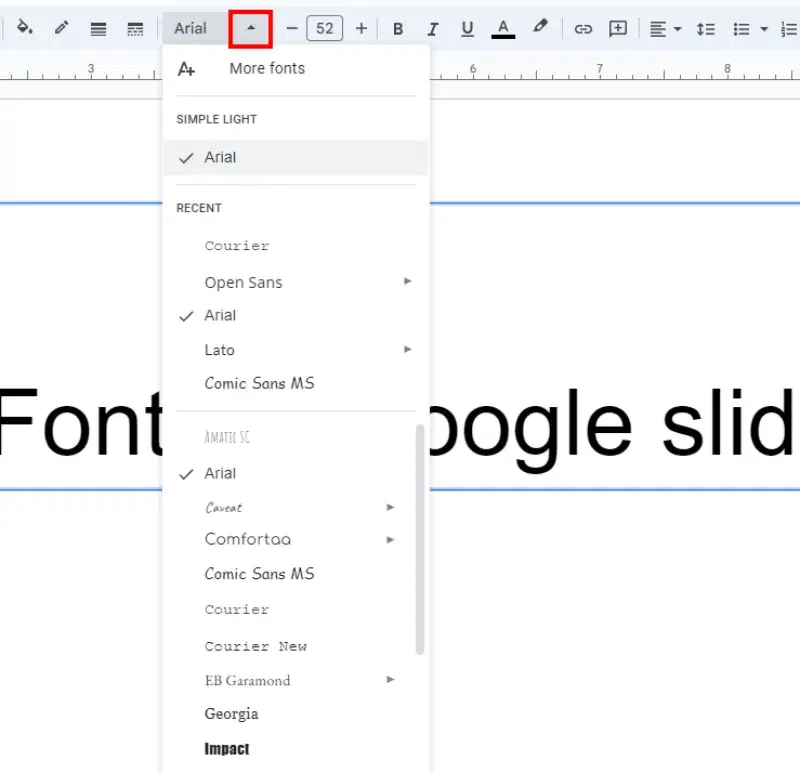Expand the bulleted list dropdown arrow
The height and width of the screenshot is (773, 800).
pyautogui.click(x=764, y=29)
